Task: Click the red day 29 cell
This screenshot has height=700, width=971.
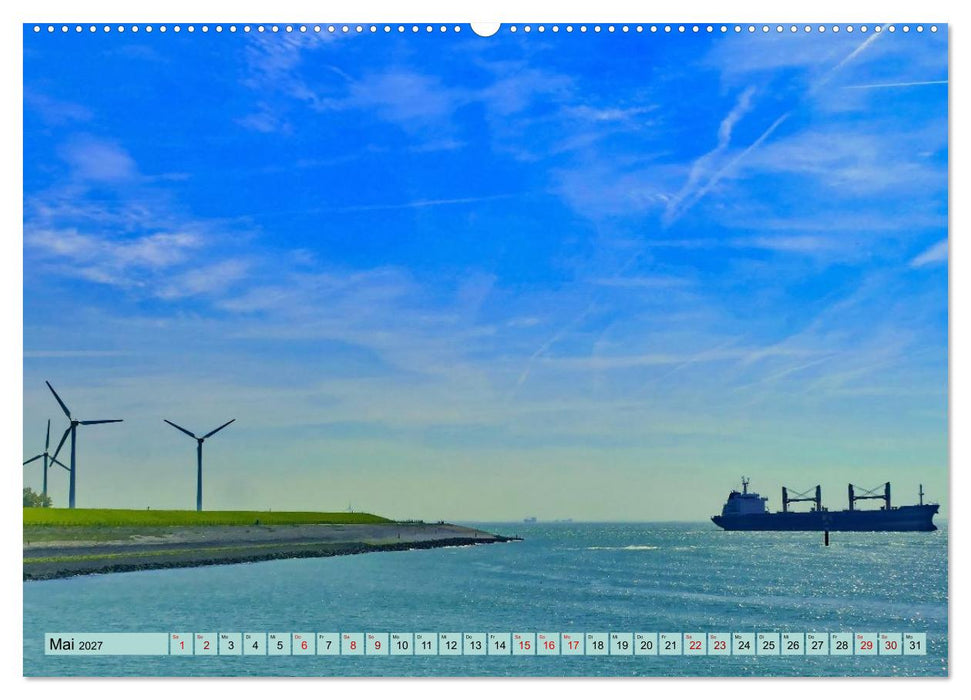Action: 866,644
